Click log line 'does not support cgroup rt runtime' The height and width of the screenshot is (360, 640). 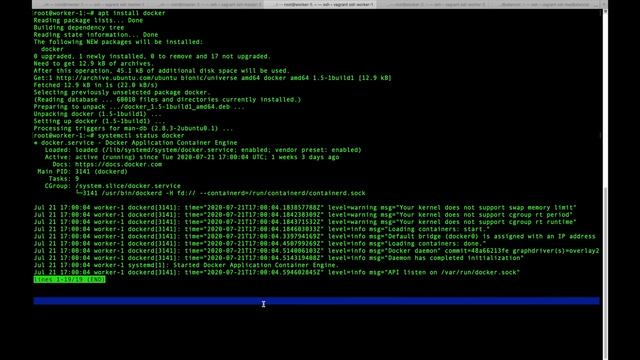[x=305, y=222]
